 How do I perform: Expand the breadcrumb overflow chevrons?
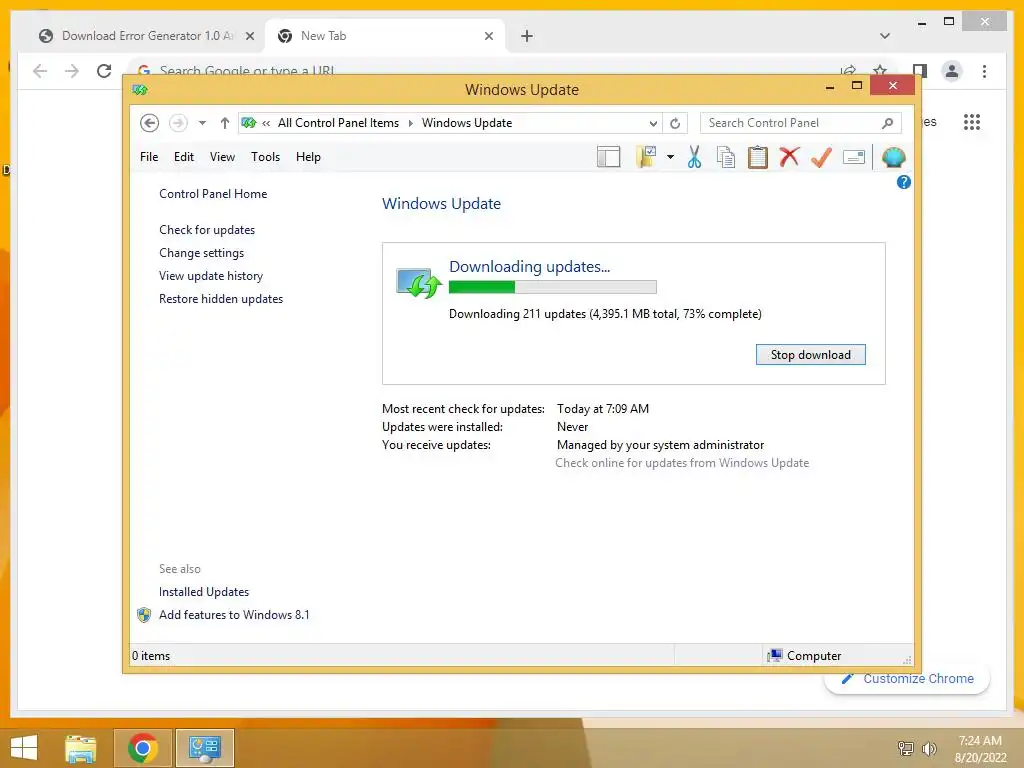pyautogui.click(x=266, y=123)
